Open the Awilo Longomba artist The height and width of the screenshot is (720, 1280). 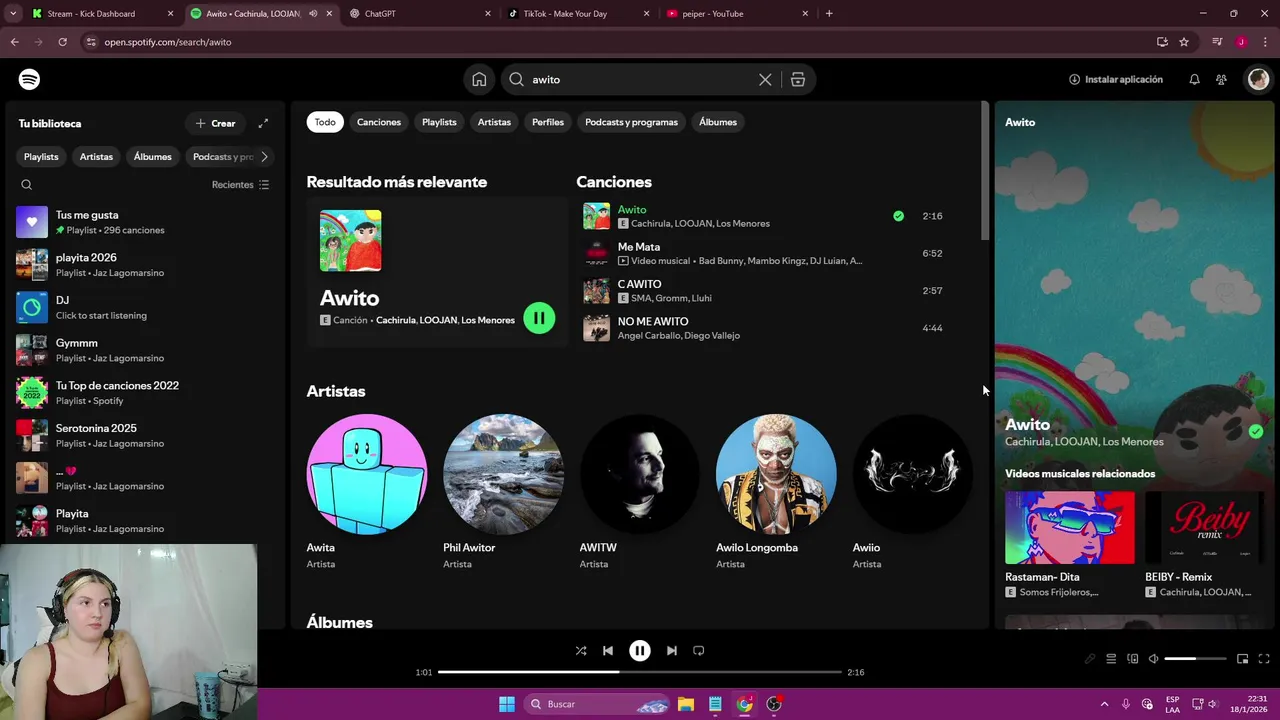tap(776, 474)
